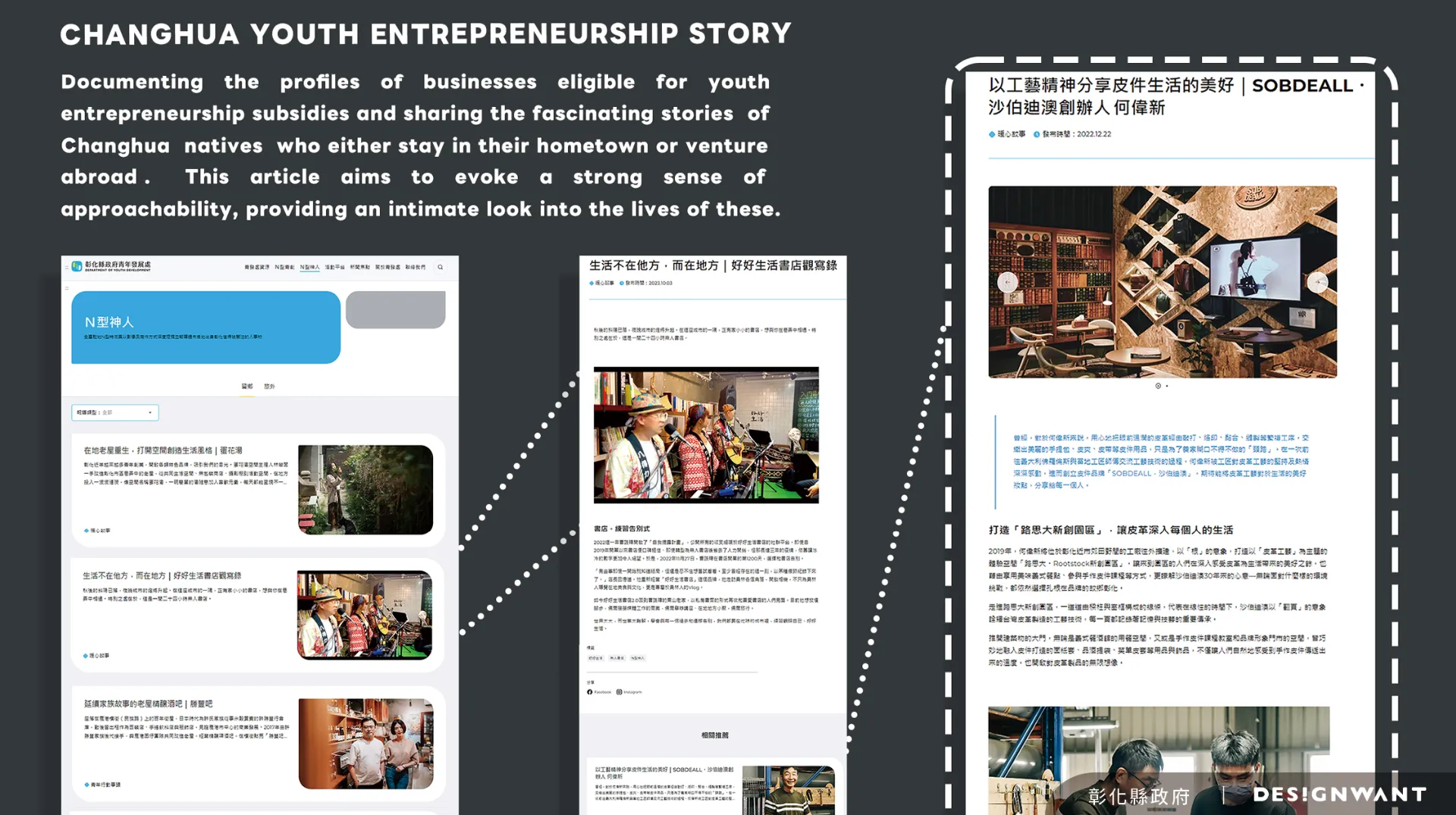Image resolution: width=1456 pixels, height=815 pixels.
Task: Click the search magnifier icon in site header
Action: 440,267
